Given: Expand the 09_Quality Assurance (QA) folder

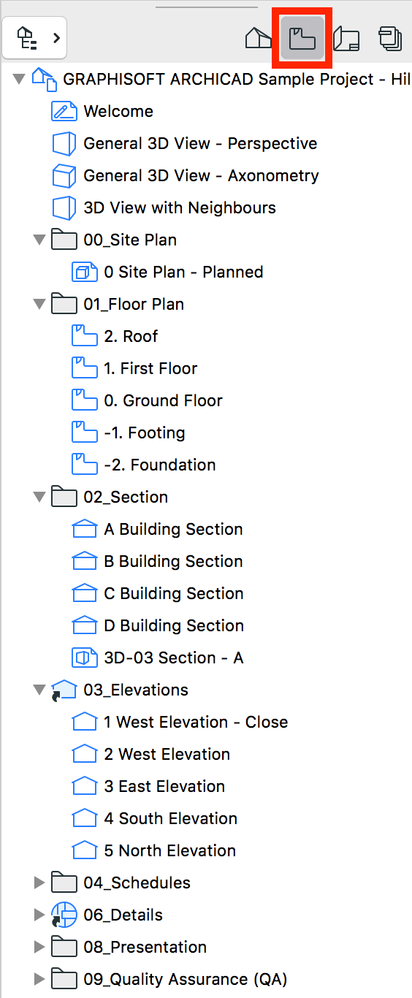Looking at the screenshot, I should coord(39,979).
